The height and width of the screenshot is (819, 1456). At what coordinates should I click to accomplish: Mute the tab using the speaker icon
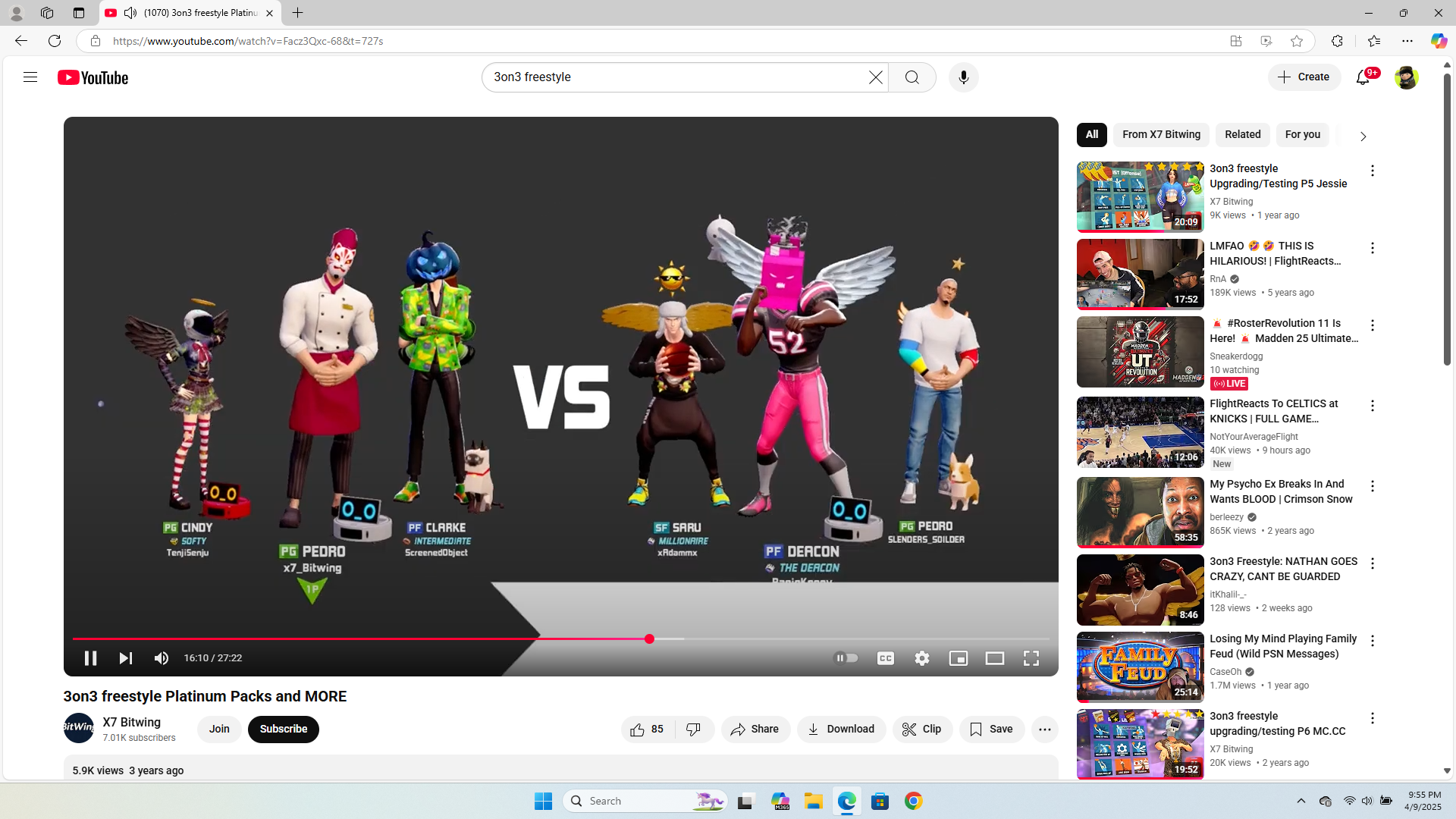click(x=130, y=13)
